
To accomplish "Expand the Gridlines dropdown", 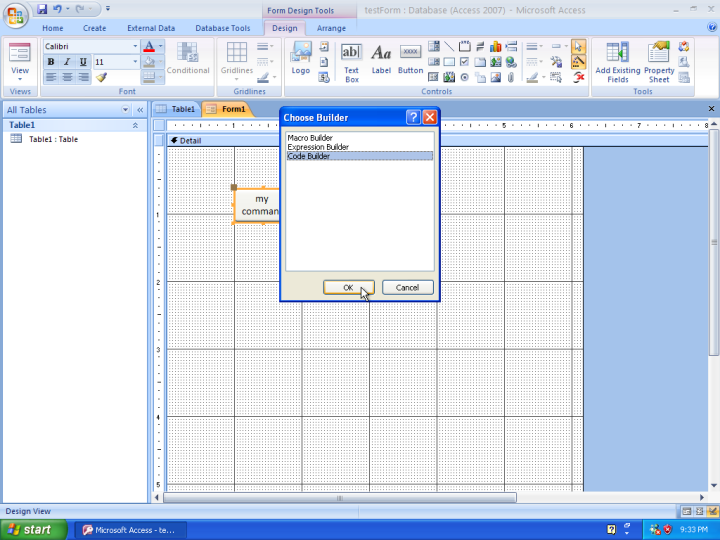I will pos(236,79).
